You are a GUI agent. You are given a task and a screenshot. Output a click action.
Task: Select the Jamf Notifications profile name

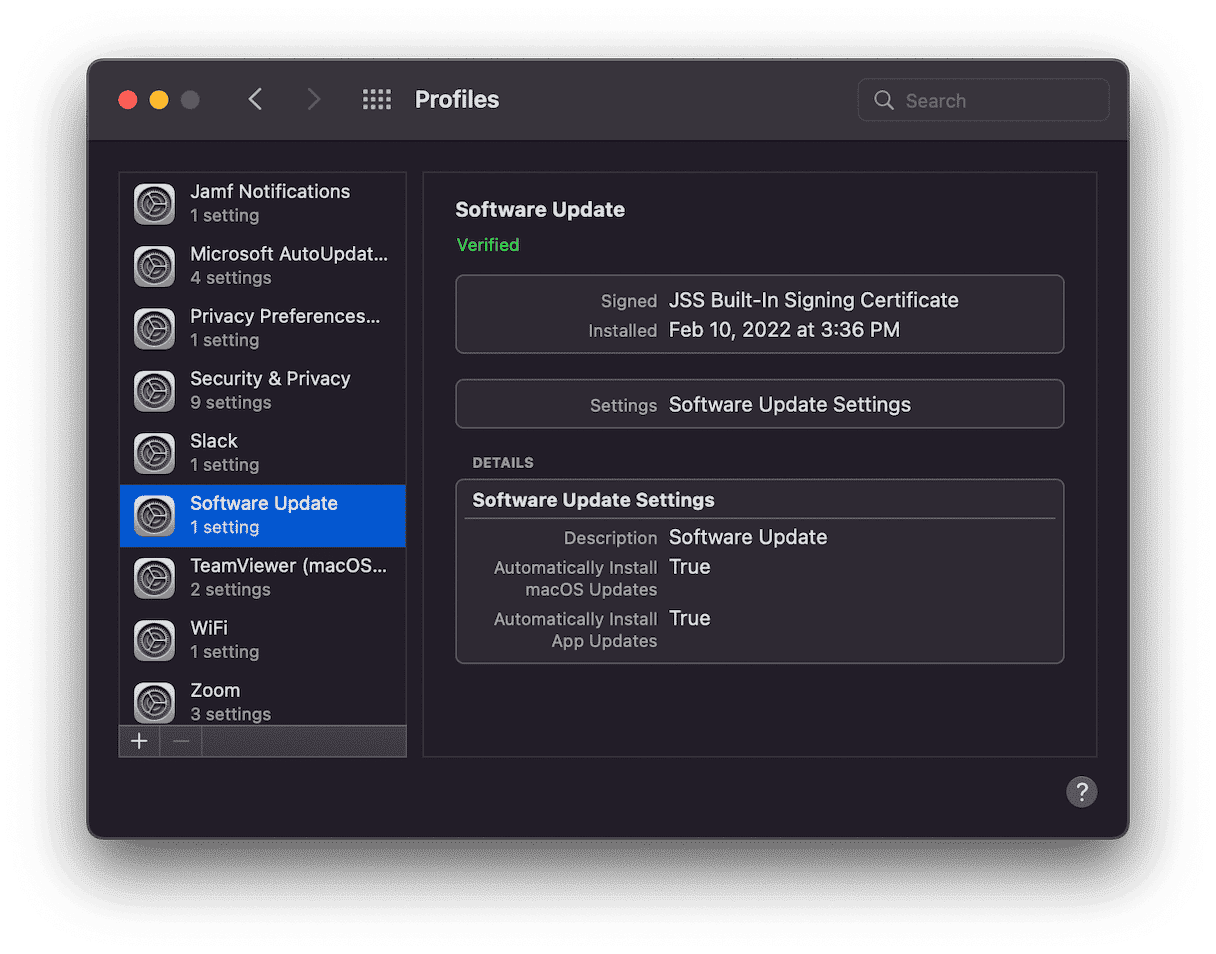click(270, 191)
